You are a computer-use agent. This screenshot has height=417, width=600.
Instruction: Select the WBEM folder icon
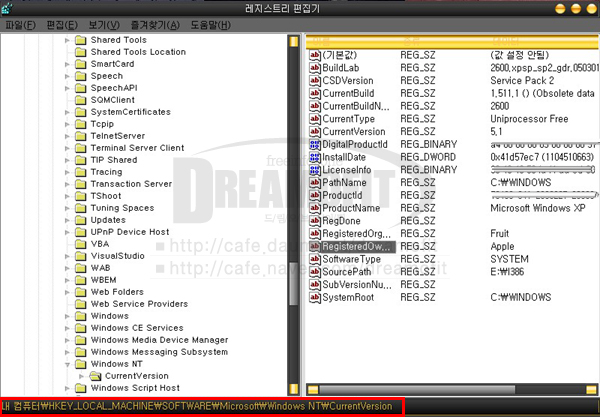(x=80, y=280)
